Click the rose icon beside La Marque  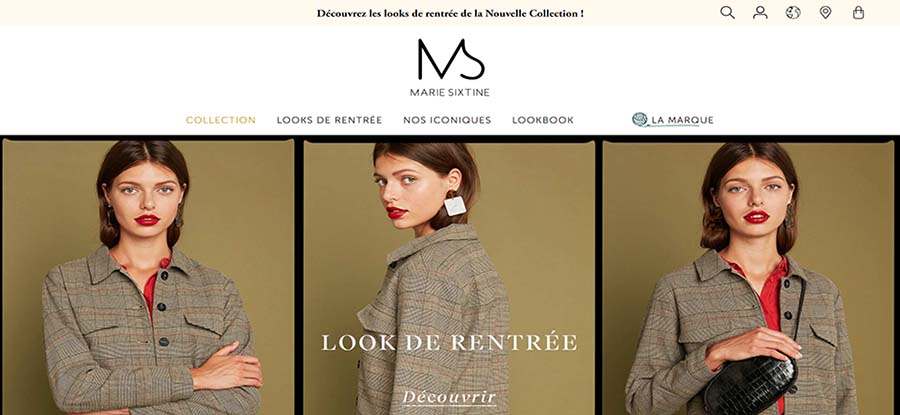[639, 119]
